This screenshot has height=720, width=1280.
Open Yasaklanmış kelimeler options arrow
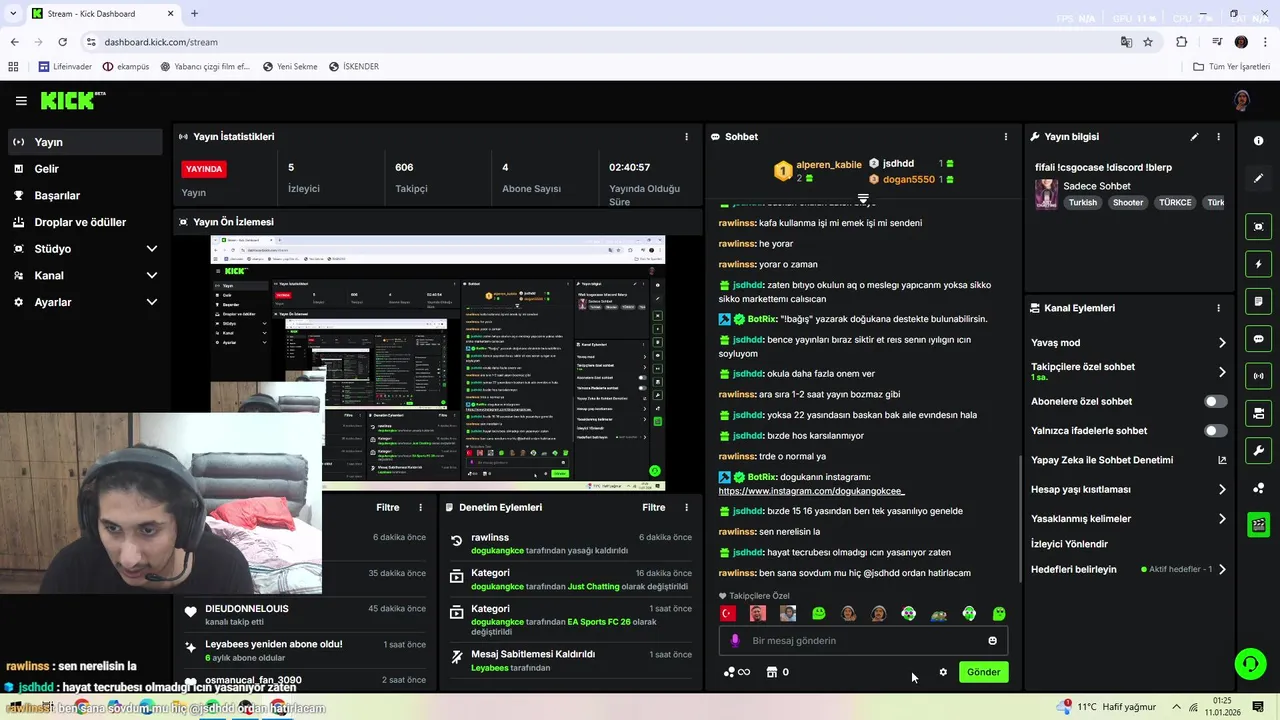pos(1222,519)
